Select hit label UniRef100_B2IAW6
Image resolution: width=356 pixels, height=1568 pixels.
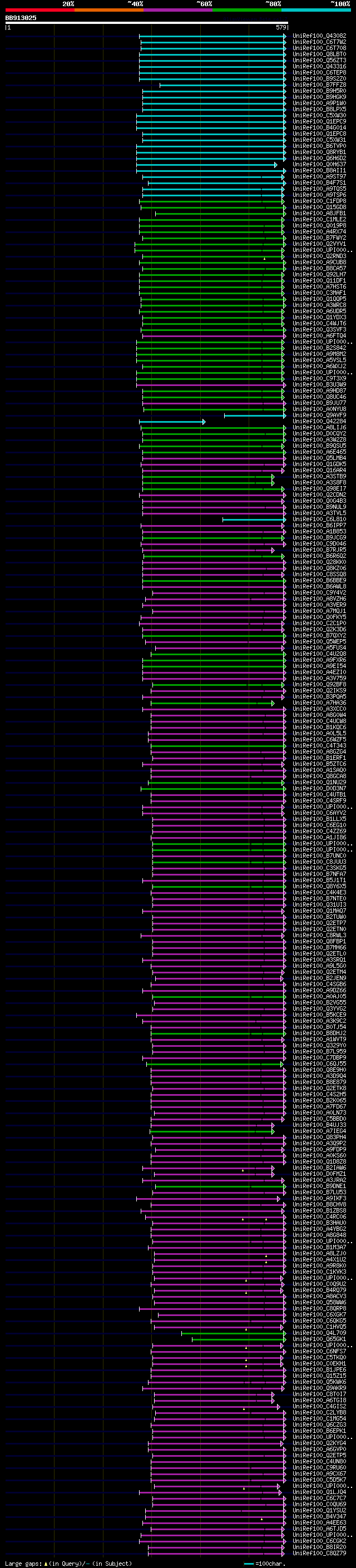(x=319, y=1168)
